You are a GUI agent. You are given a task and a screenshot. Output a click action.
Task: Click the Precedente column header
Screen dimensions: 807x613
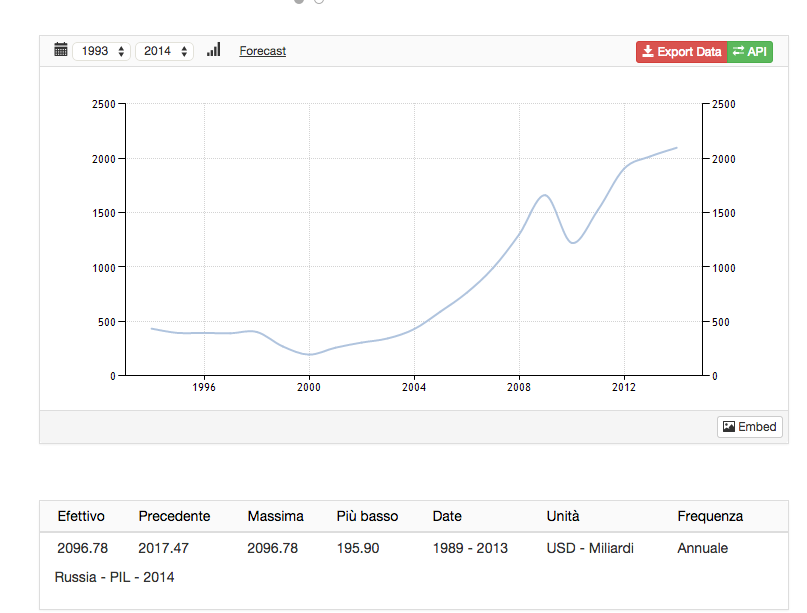(174, 516)
